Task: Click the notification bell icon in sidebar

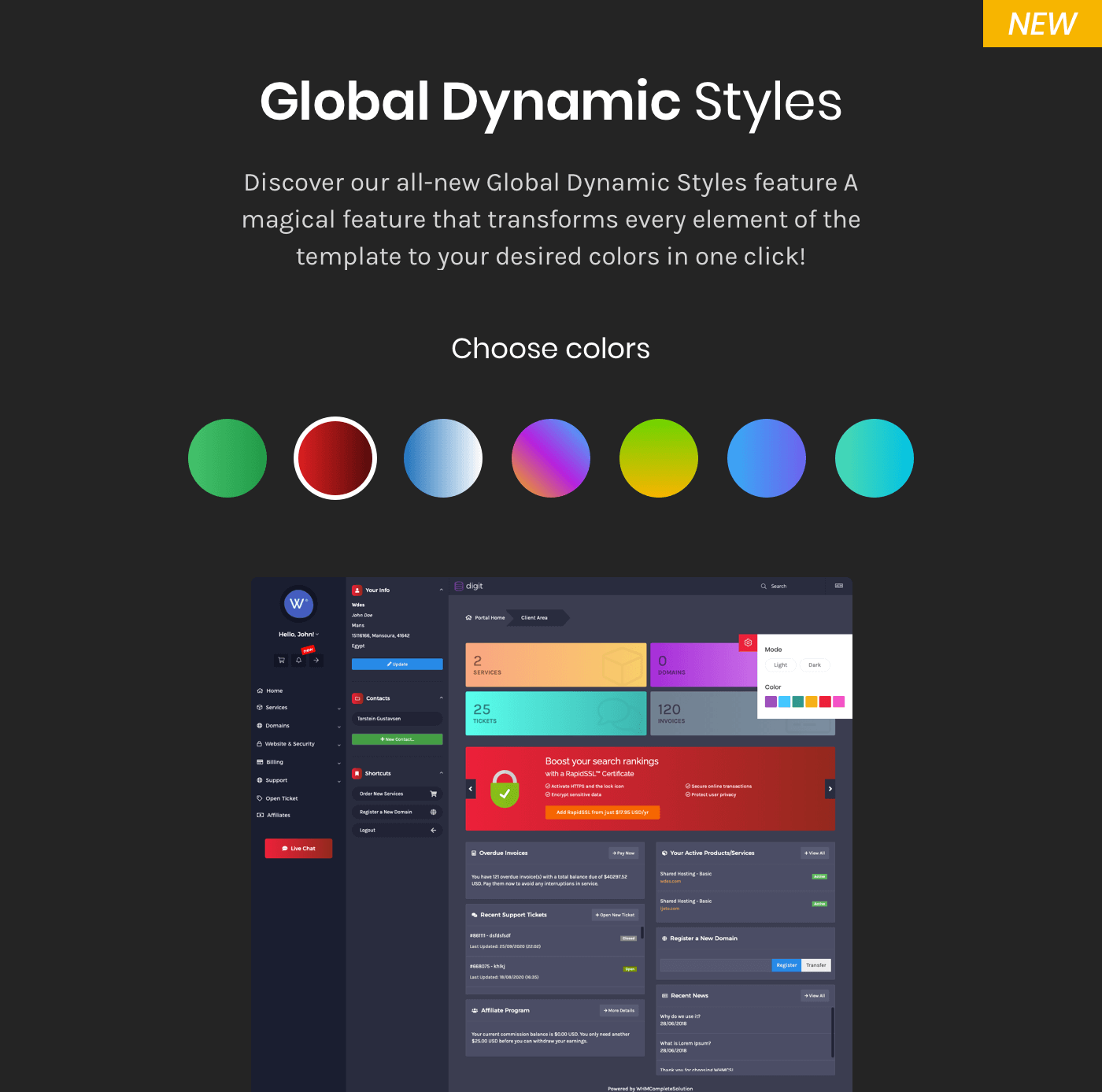Action: (298, 661)
